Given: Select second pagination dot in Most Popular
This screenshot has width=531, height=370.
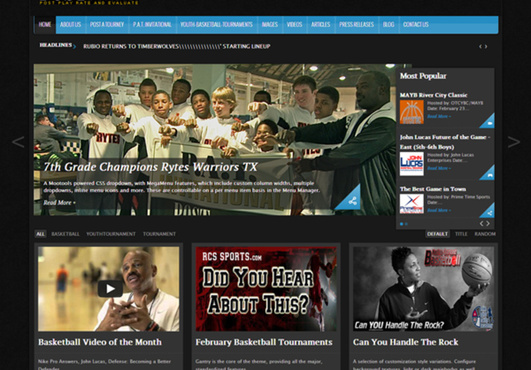Looking at the screenshot, I should (x=406, y=224).
